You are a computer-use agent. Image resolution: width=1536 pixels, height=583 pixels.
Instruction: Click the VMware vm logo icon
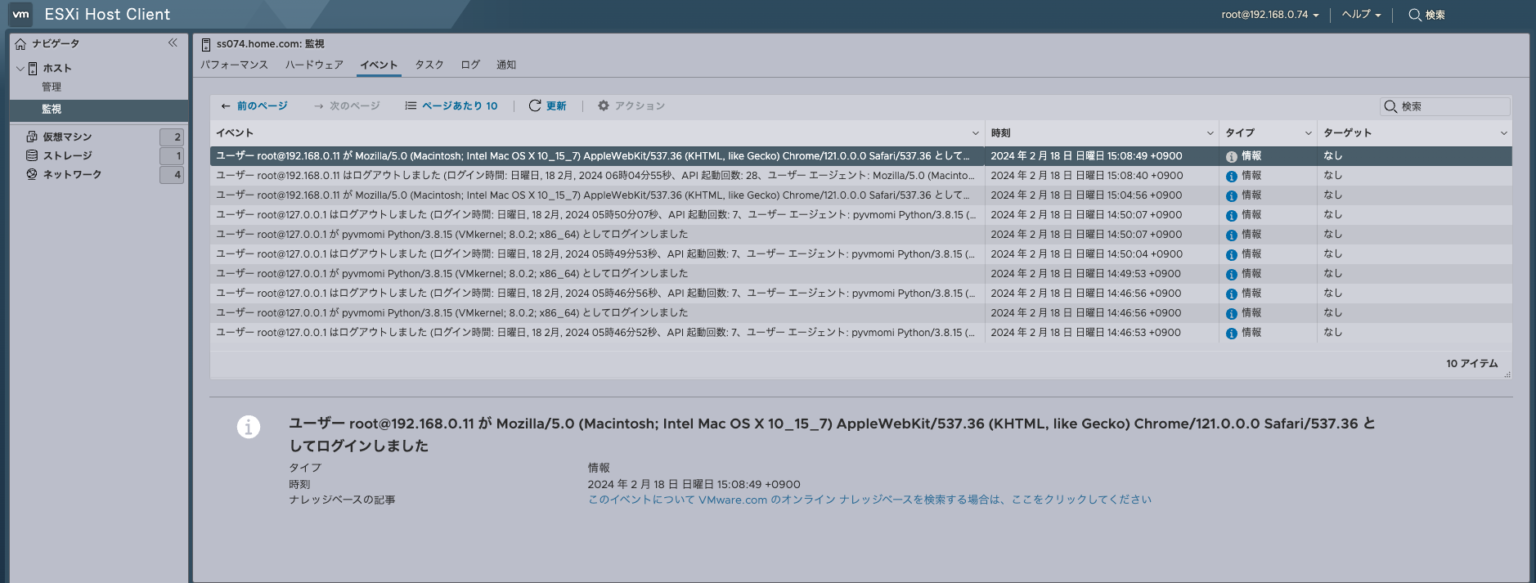pyautogui.click(x=20, y=14)
